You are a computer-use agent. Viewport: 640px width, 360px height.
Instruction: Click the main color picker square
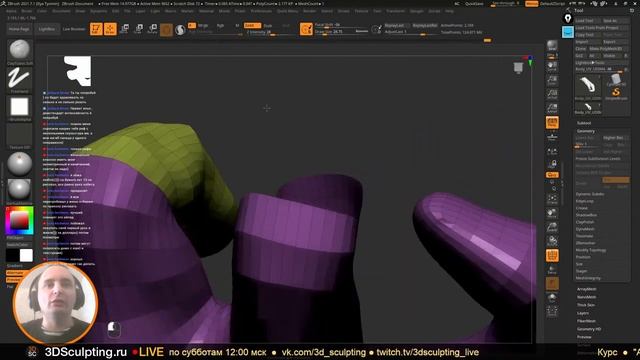(x=19, y=221)
